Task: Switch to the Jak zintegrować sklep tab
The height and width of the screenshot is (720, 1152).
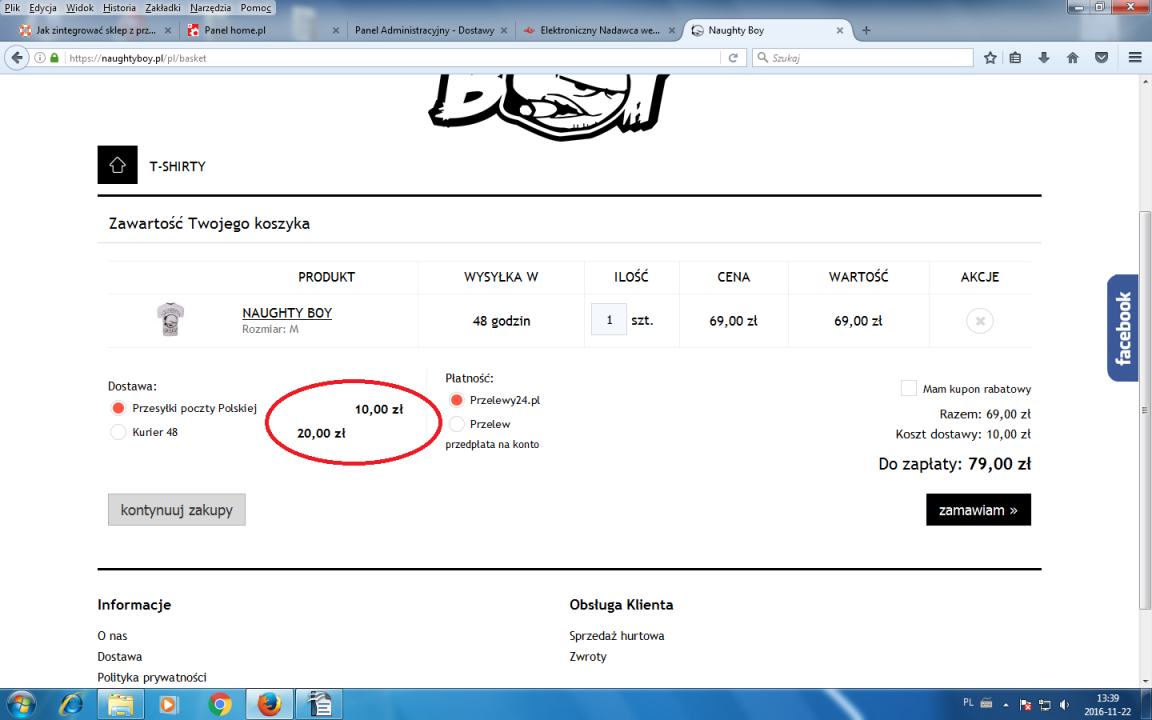Action: (x=96, y=30)
